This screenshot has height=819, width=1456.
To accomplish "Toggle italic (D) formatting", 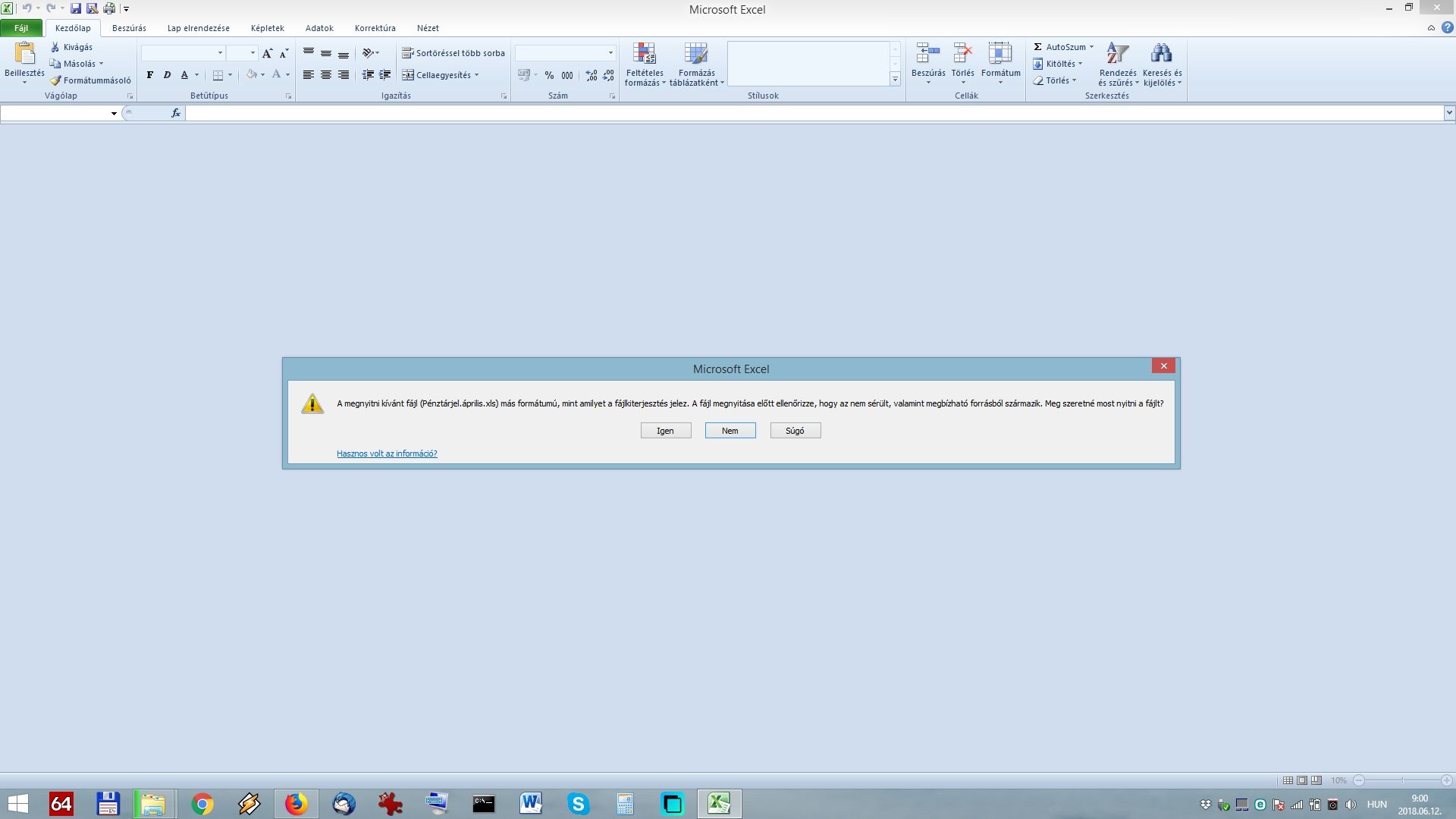I will pyautogui.click(x=167, y=75).
